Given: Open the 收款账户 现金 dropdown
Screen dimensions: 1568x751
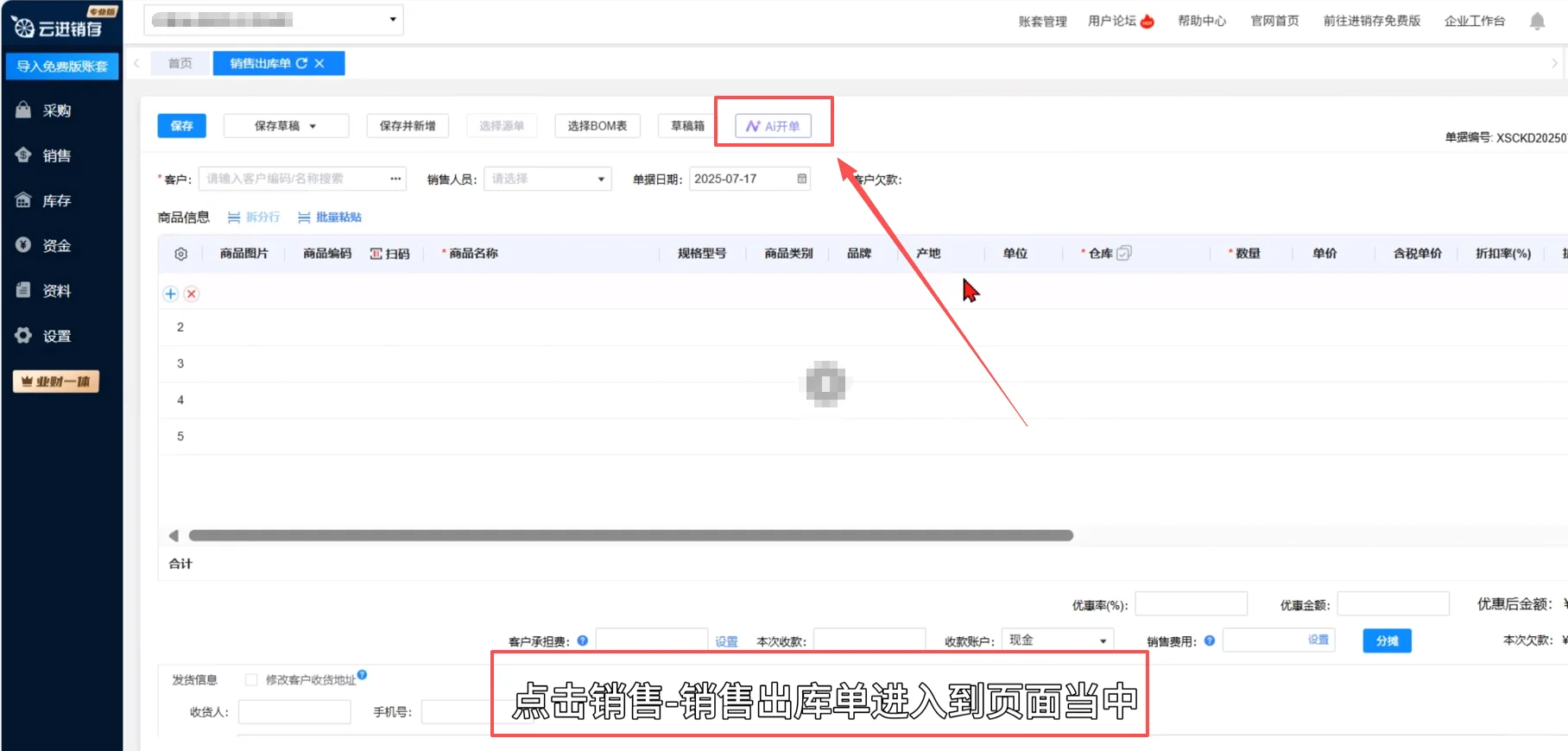Looking at the screenshot, I should coord(1058,641).
